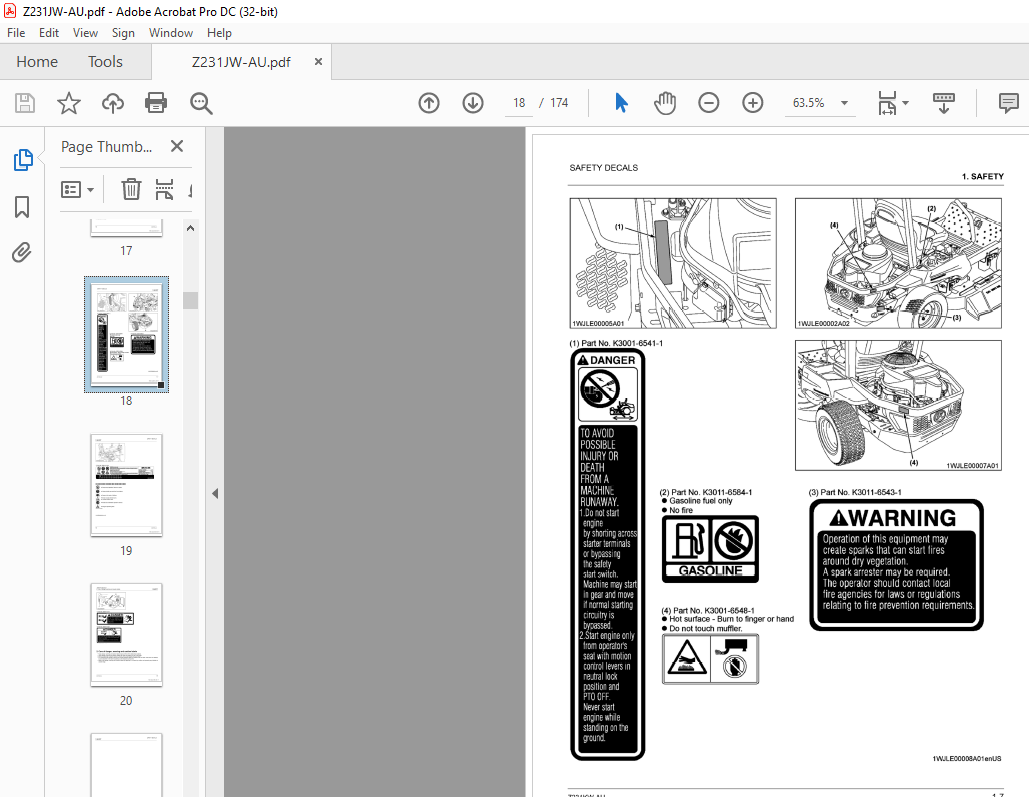Select page 20 thumbnail
This screenshot has height=797, width=1029.
(126, 635)
